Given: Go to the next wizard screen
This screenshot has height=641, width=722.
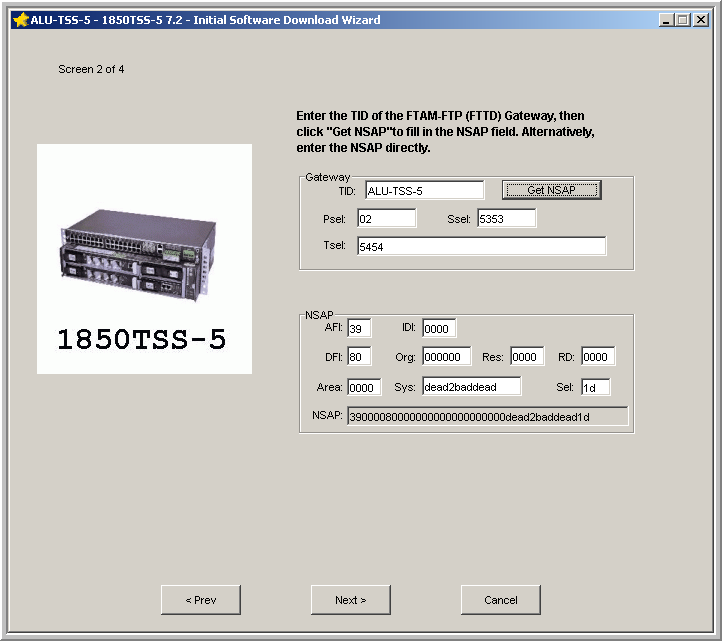Looking at the screenshot, I should [350, 600].
